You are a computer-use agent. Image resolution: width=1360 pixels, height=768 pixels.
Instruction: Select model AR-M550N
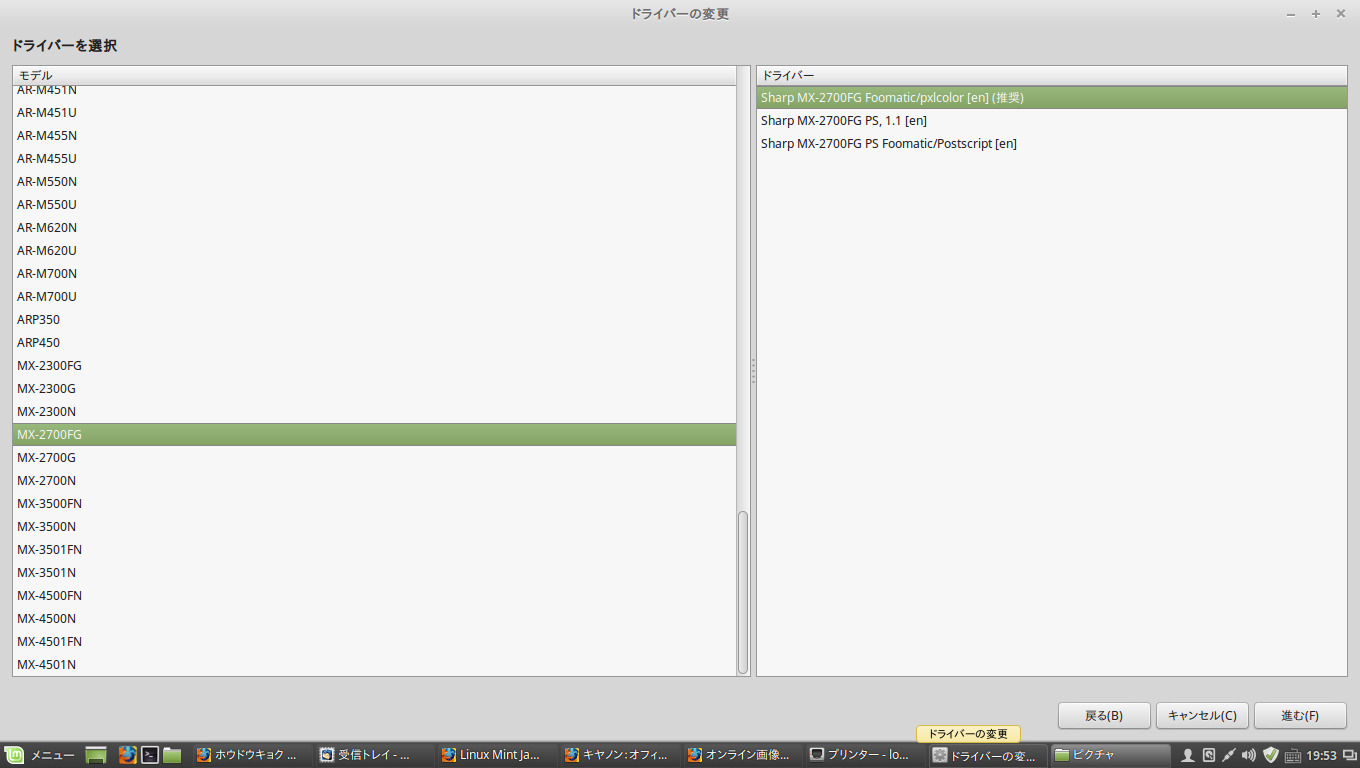click(374, 182)
